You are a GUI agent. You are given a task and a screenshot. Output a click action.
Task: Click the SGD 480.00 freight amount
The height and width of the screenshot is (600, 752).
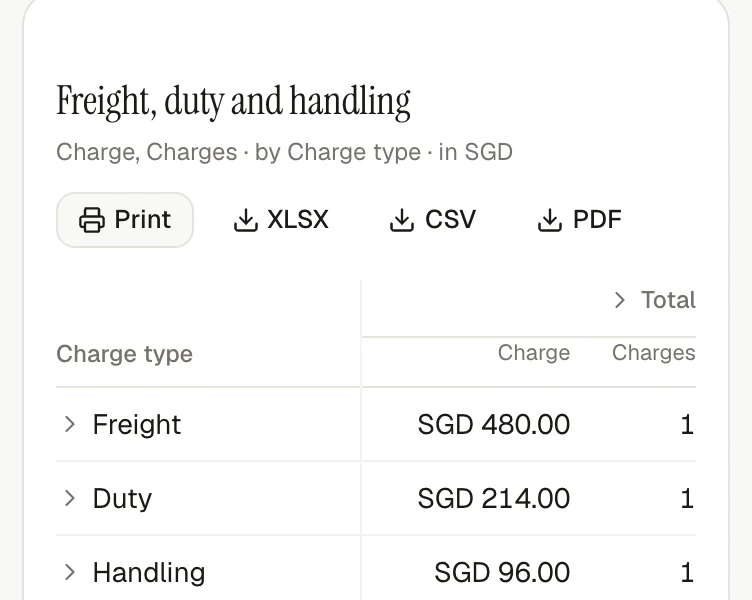click(x=494, y=424)
